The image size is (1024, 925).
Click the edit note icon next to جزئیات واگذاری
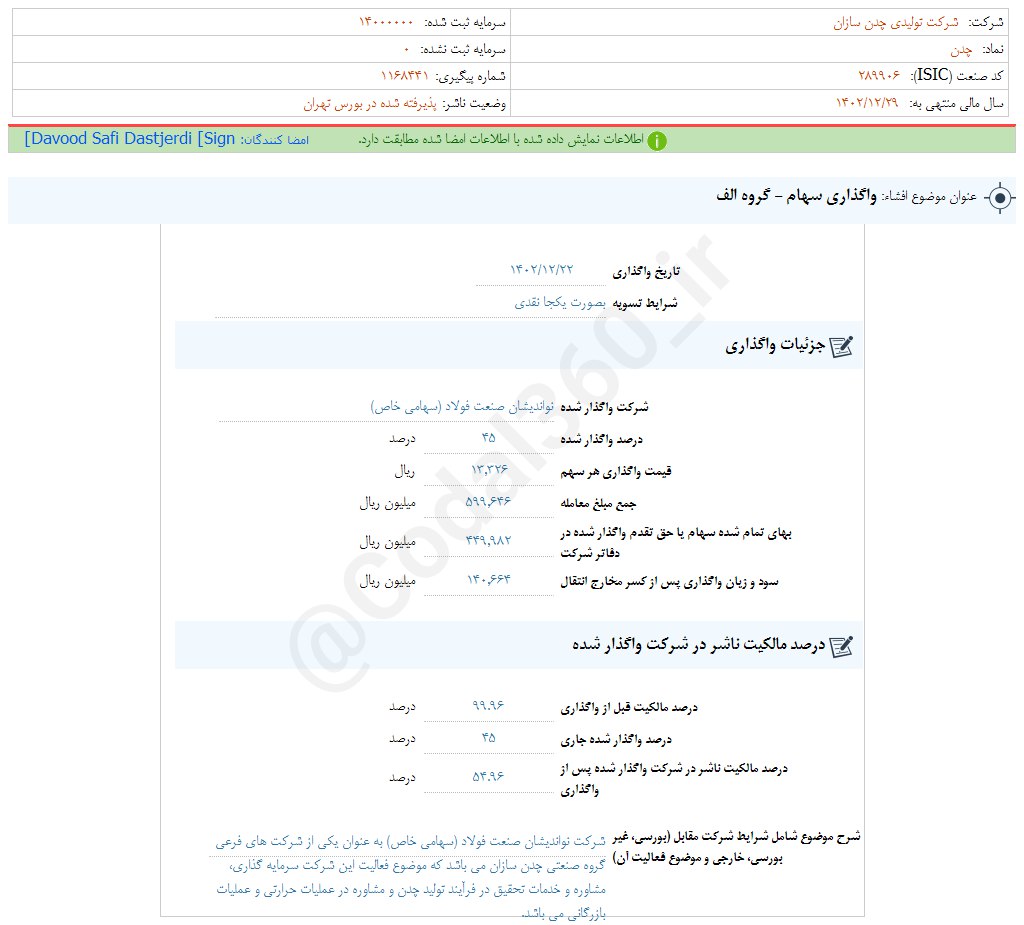(x=841, y=346)
